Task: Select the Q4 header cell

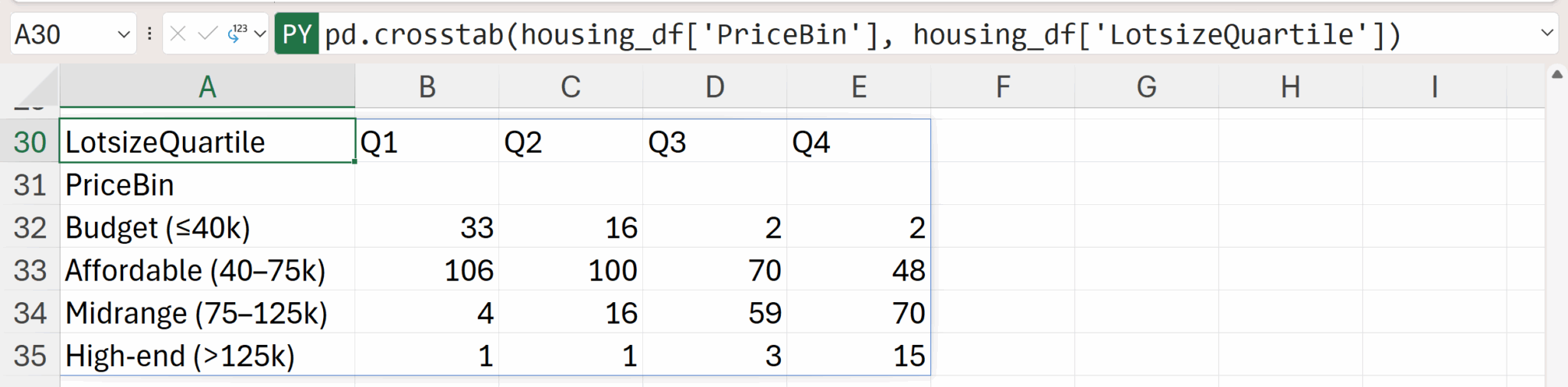Action: click(858, 142)
